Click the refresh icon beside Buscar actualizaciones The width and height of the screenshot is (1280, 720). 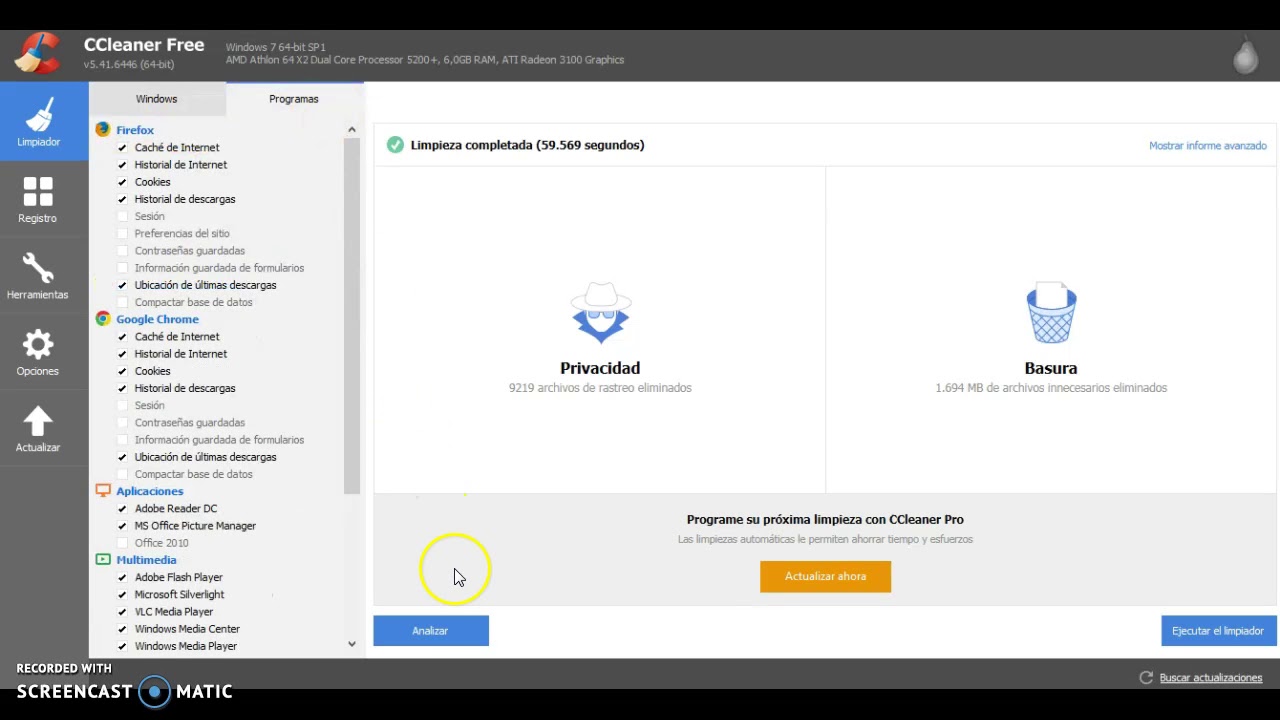(1147, 677)
